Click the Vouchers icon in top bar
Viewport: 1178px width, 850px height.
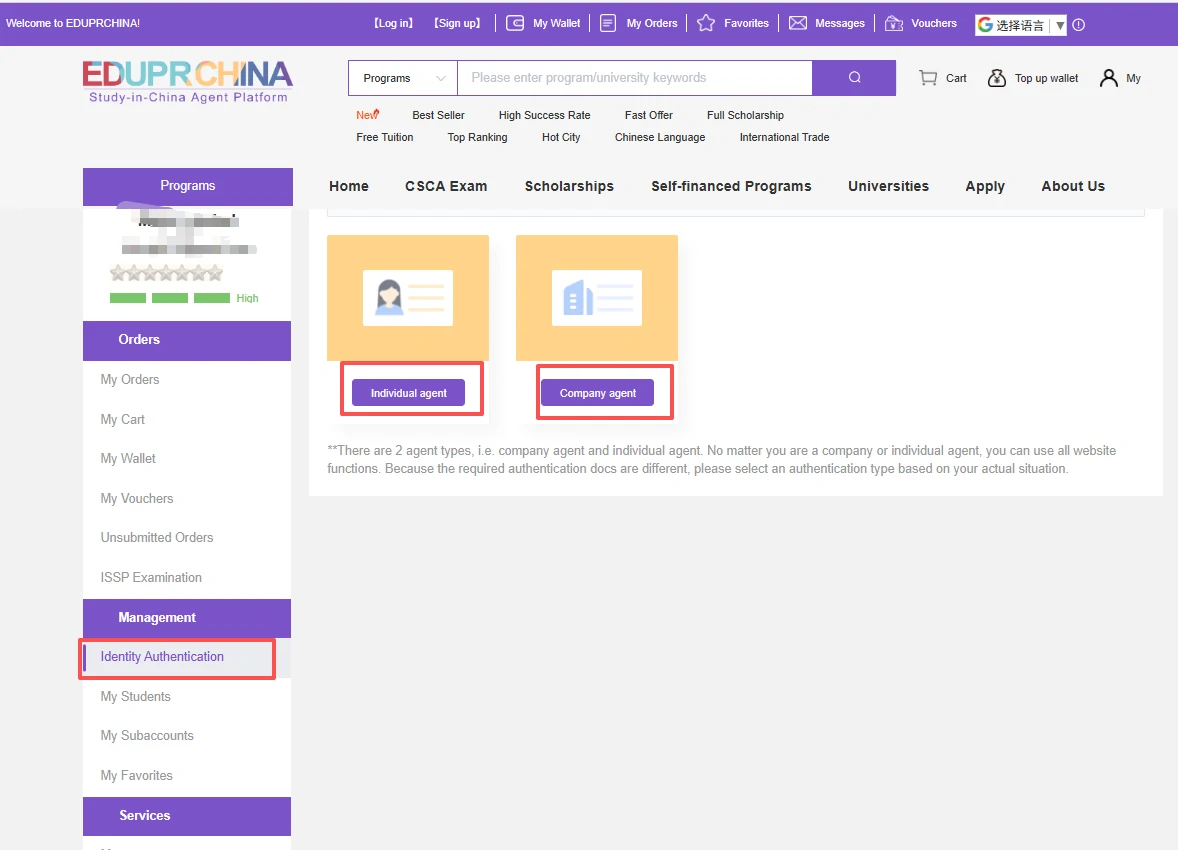[x=894, y=23]
